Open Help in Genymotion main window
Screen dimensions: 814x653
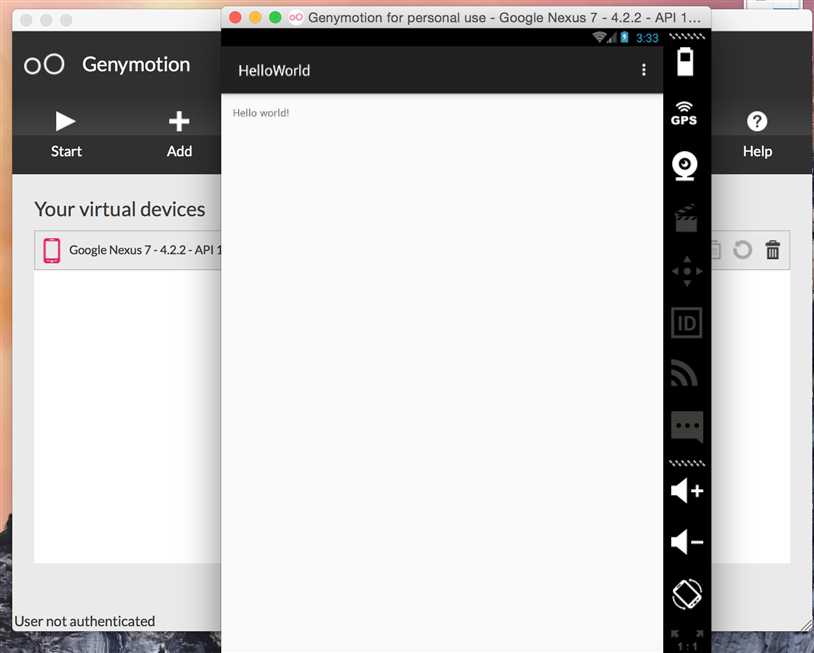click(757, 134)
